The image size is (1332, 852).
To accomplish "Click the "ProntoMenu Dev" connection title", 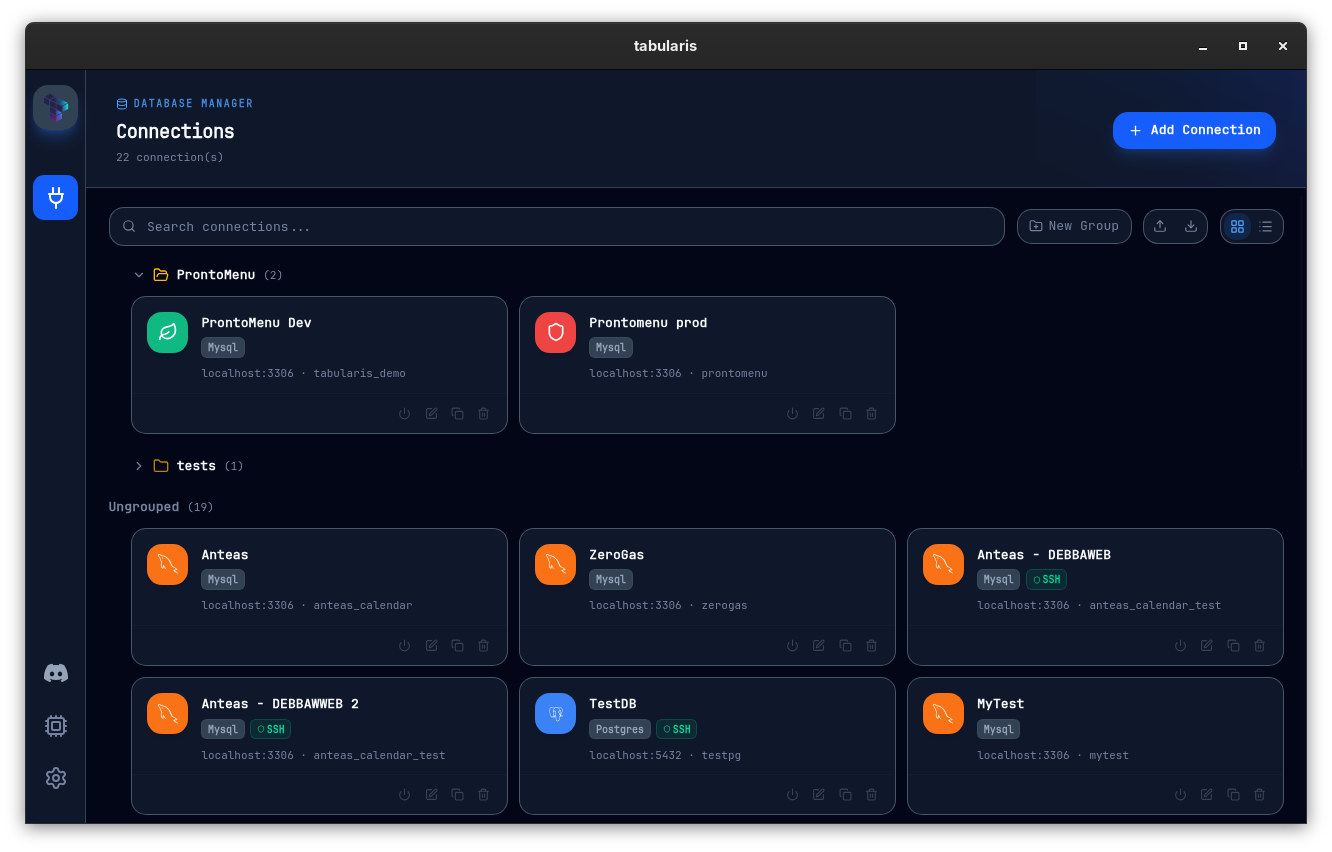I will pyautogui.click(x=256, y=323).
